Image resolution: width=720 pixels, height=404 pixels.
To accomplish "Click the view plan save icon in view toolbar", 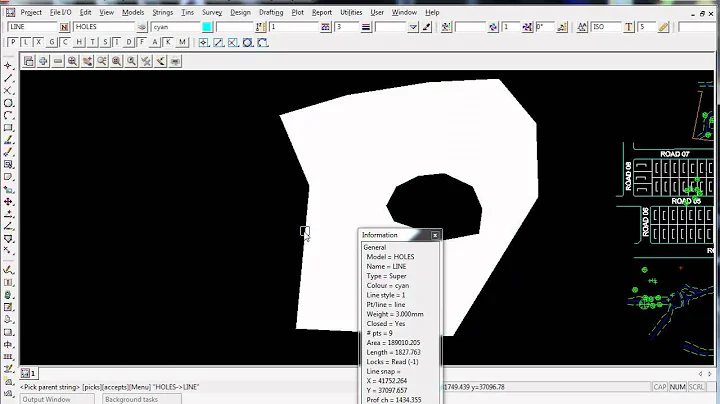I will (28, 61).
